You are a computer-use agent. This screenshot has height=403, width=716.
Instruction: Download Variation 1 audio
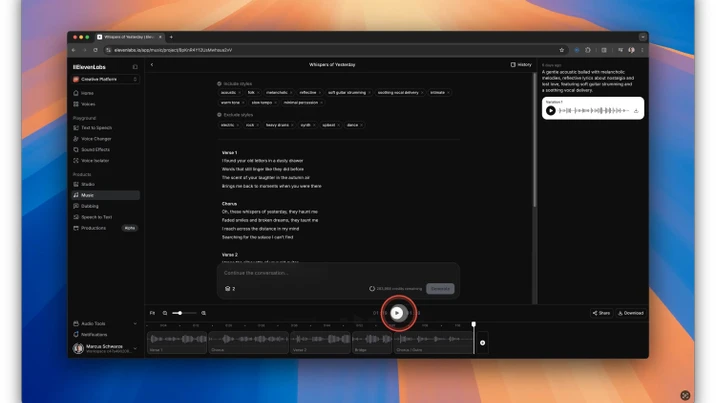[636, 111]
